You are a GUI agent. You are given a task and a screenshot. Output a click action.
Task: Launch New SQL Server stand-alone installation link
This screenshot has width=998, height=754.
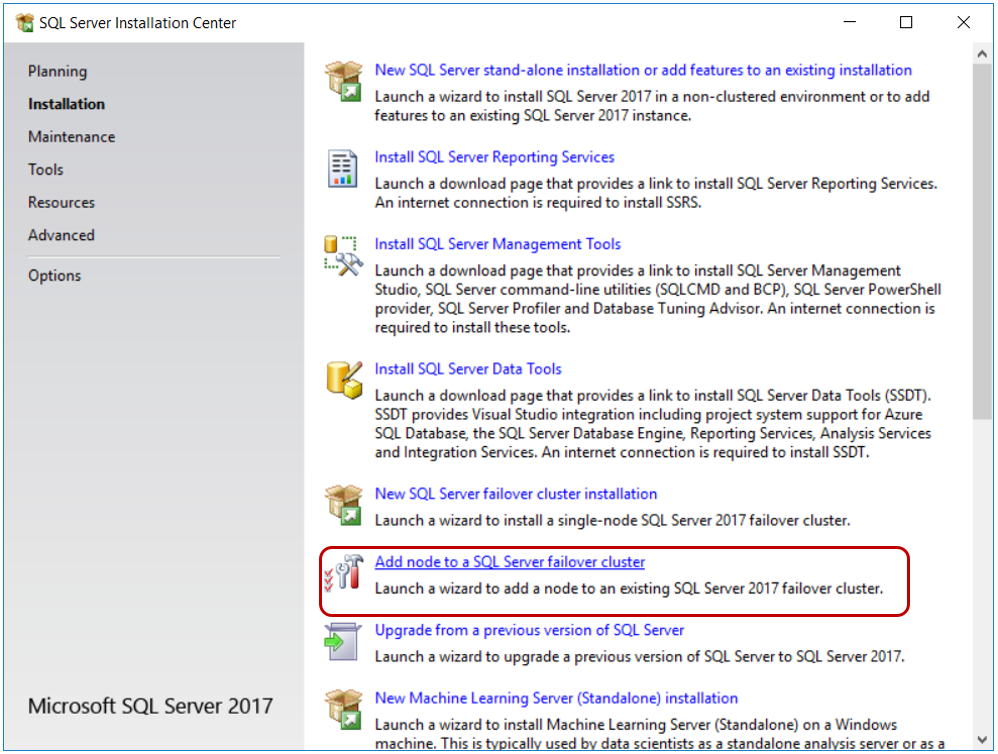643,70
